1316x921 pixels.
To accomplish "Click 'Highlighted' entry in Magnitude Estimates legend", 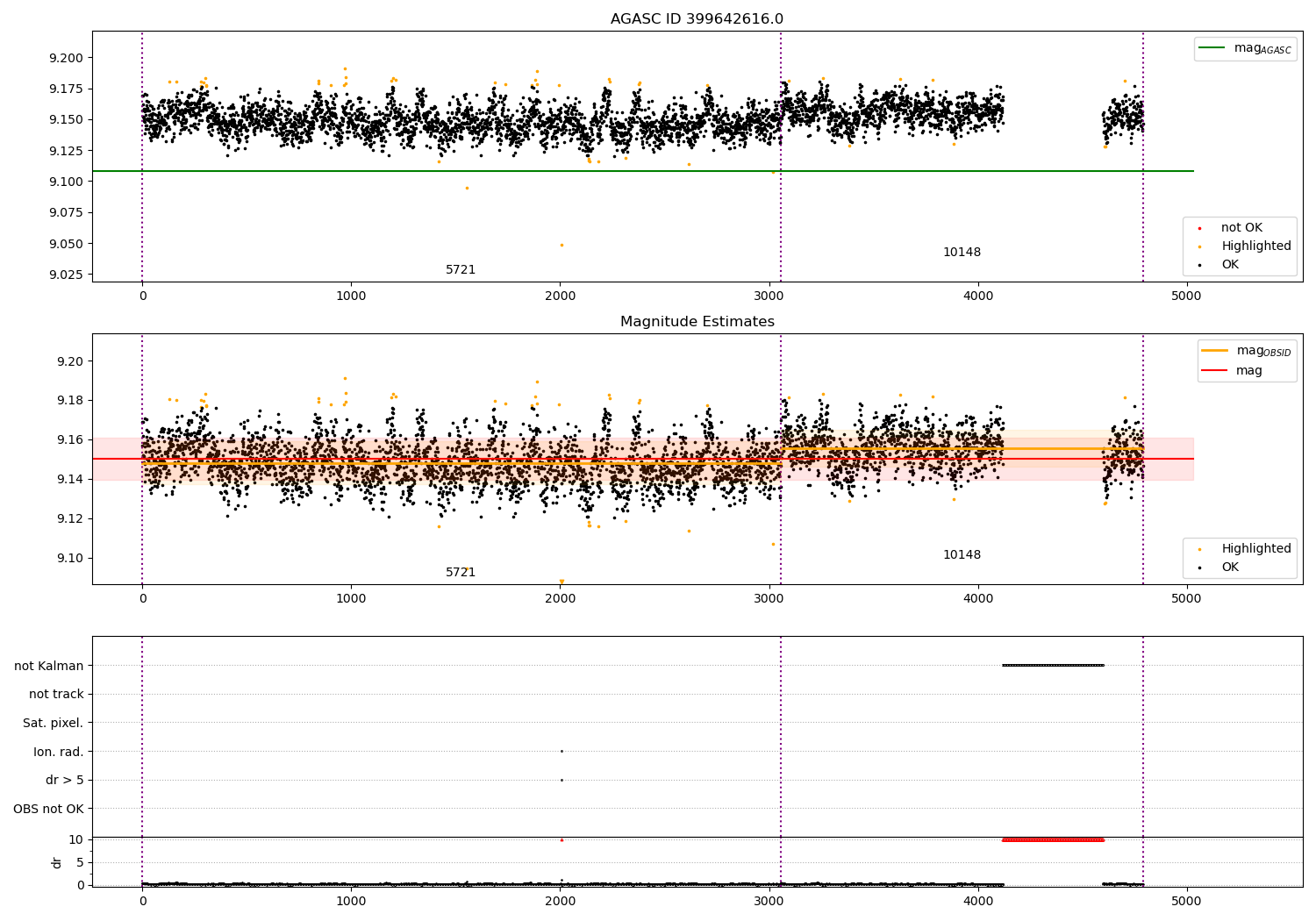I will (1255, 549).
